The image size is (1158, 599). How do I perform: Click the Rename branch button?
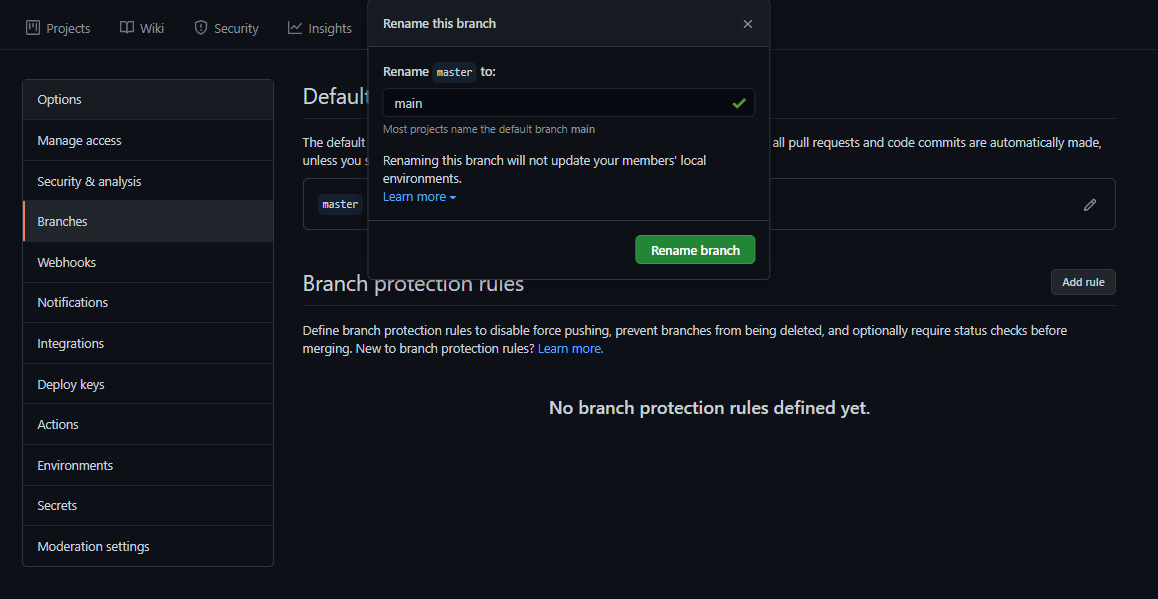(695, 249)
